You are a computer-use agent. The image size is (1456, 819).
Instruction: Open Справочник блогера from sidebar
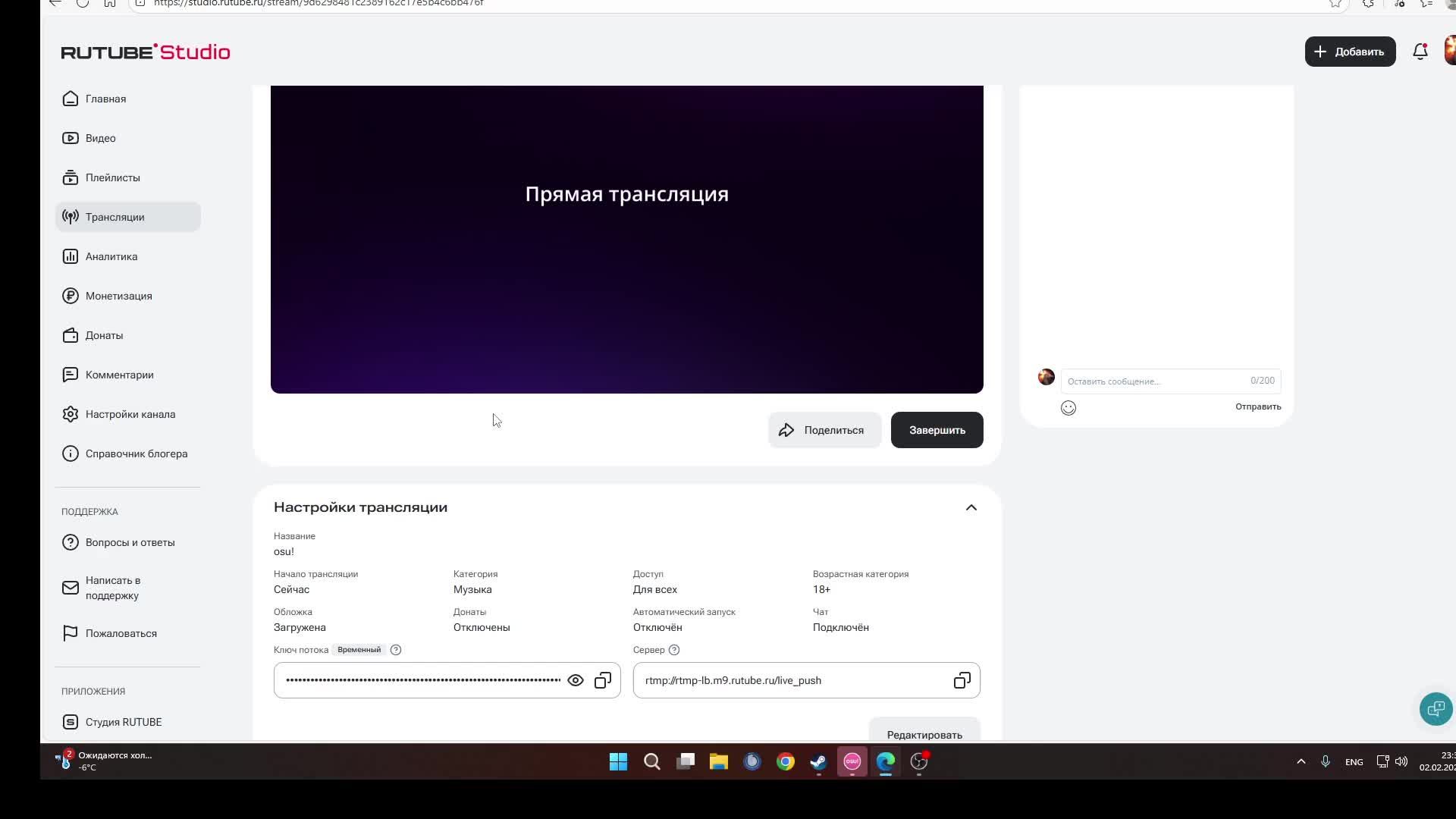[136, 453]
